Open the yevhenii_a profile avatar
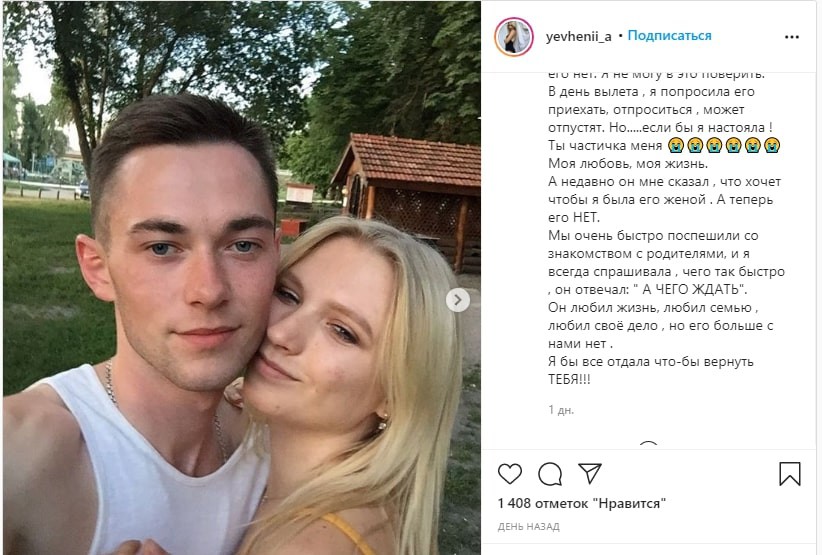This screenshot has height=555, width=822. pos(514,37)
